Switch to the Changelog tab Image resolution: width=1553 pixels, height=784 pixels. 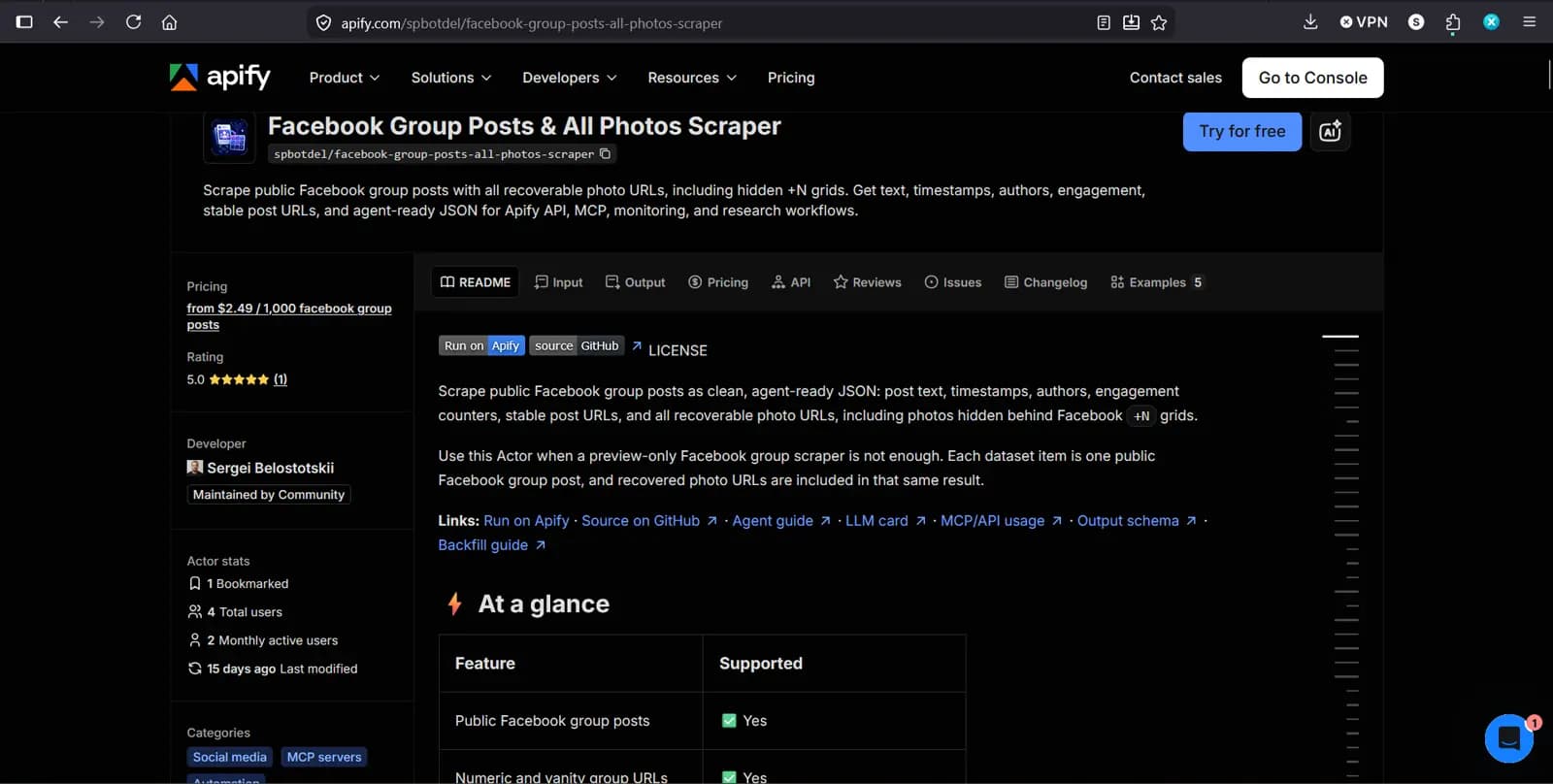(x=1045, y=282)
